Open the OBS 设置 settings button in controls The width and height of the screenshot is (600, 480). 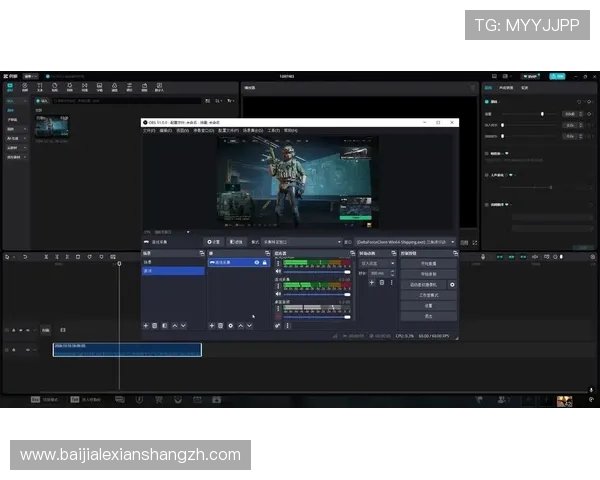(x=427, y=305)
